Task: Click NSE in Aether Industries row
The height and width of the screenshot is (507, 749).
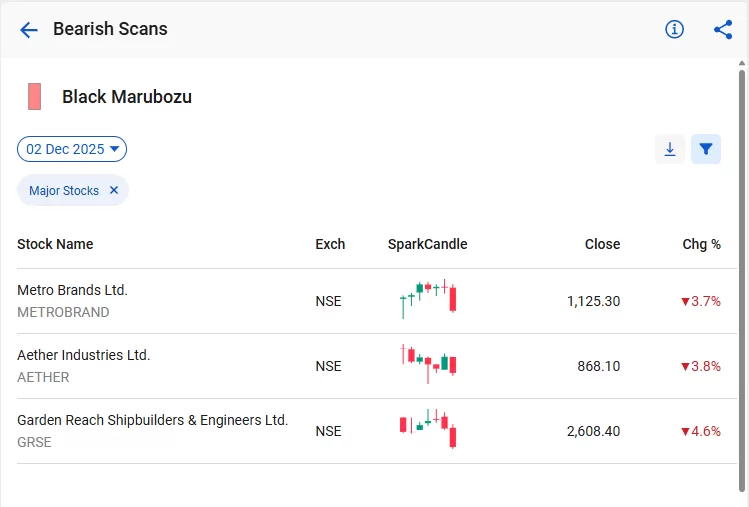Action: tap(328, 367)
